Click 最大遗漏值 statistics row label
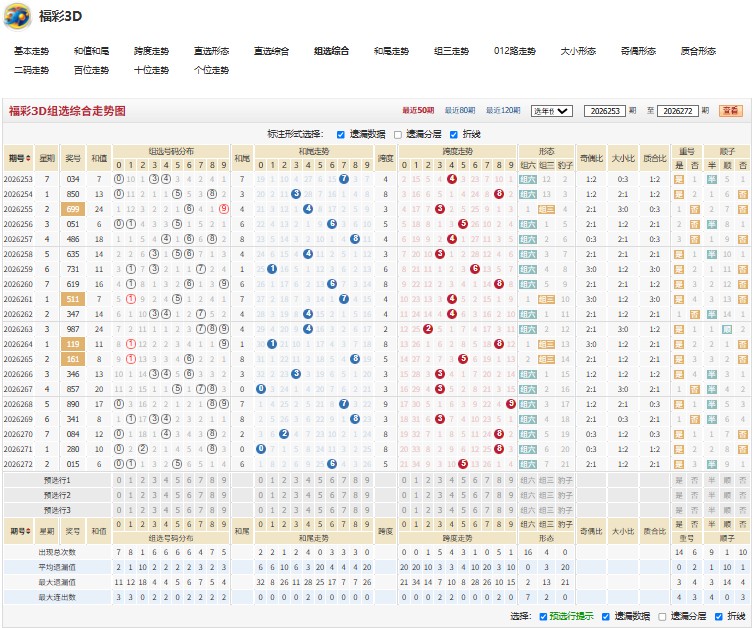The width and height of the screenshot is (753, 628). 57,582
